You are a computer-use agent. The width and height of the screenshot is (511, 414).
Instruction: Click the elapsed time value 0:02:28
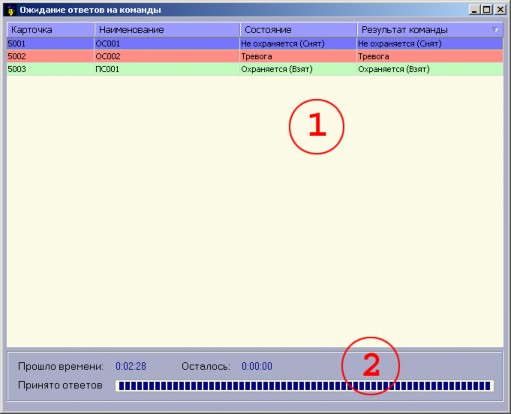[131, 366]
